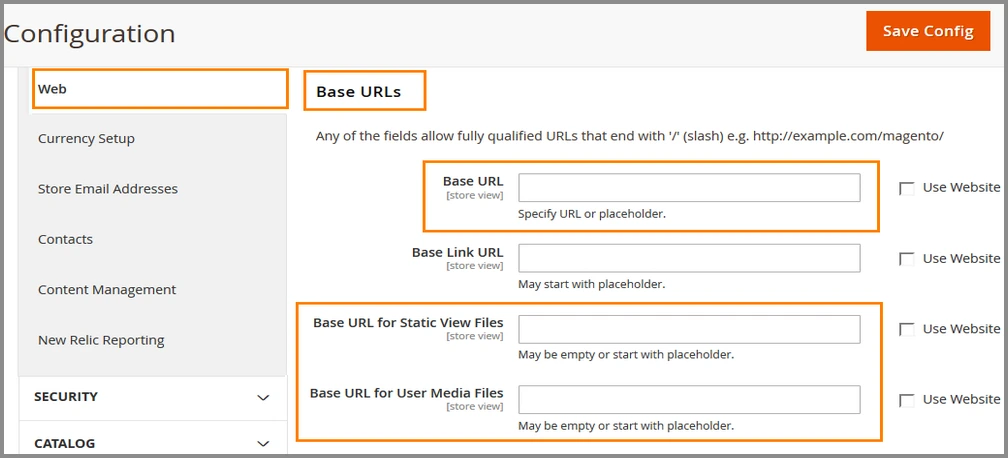1008x458 pixels.
Task: Click Base URL for Static View Files field
Action: click(x=689, y=329)
